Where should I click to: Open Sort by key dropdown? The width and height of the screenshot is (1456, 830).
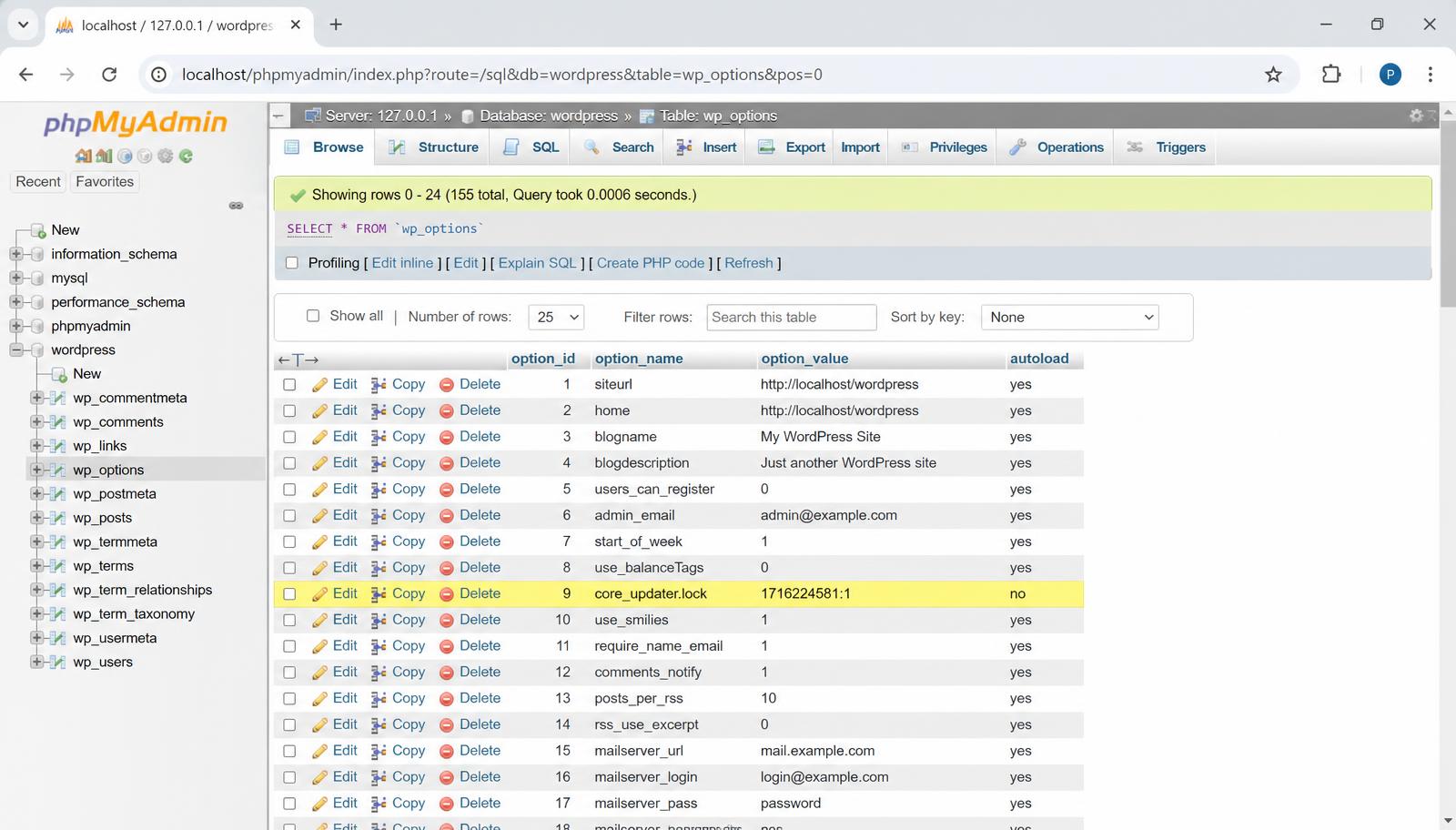pyautogui.click(x=1069, y=317)
